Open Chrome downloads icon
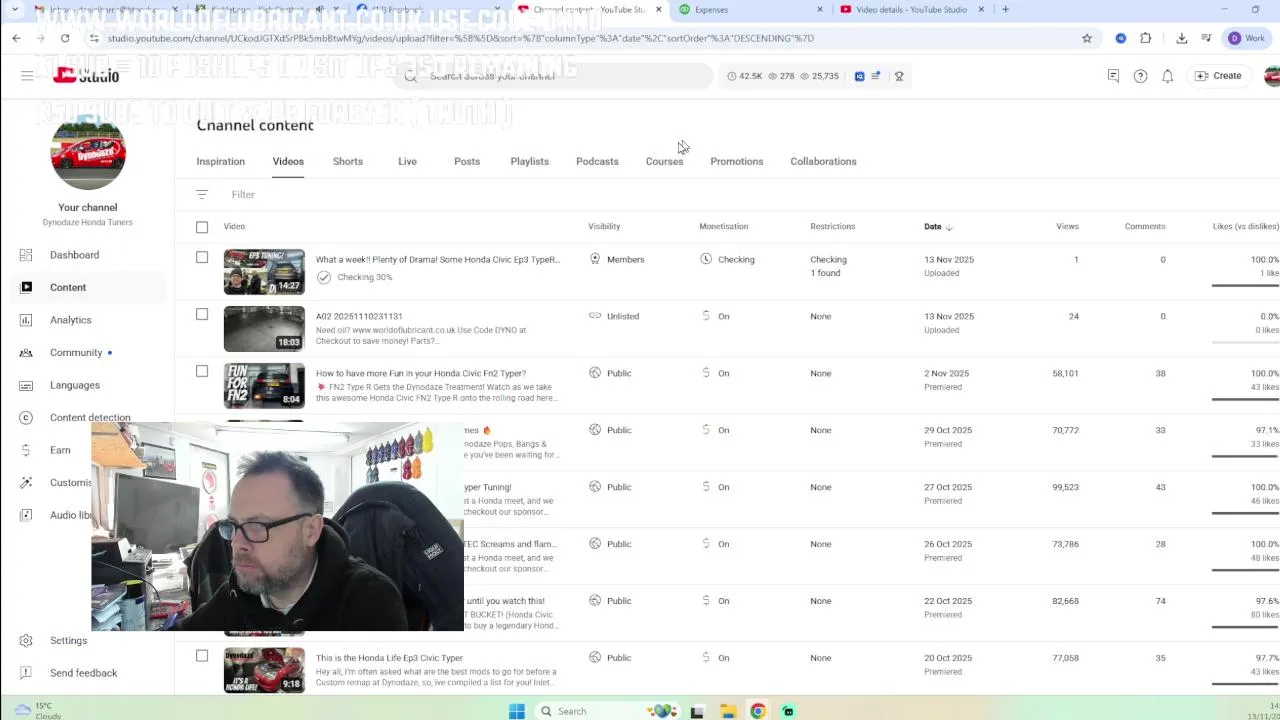 1181,38
